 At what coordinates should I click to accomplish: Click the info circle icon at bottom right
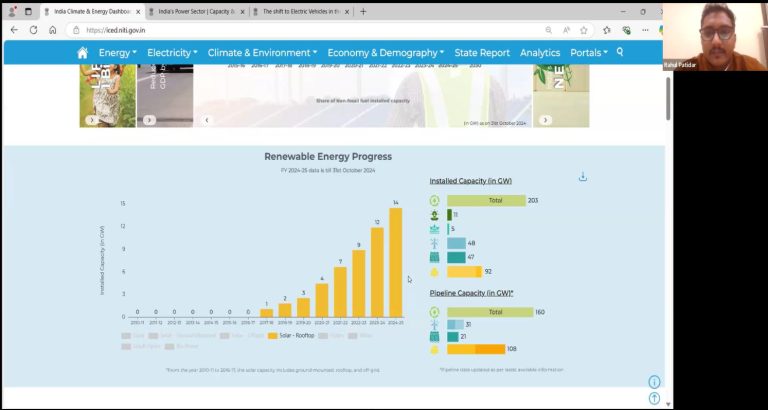click(x=654, y=382)
